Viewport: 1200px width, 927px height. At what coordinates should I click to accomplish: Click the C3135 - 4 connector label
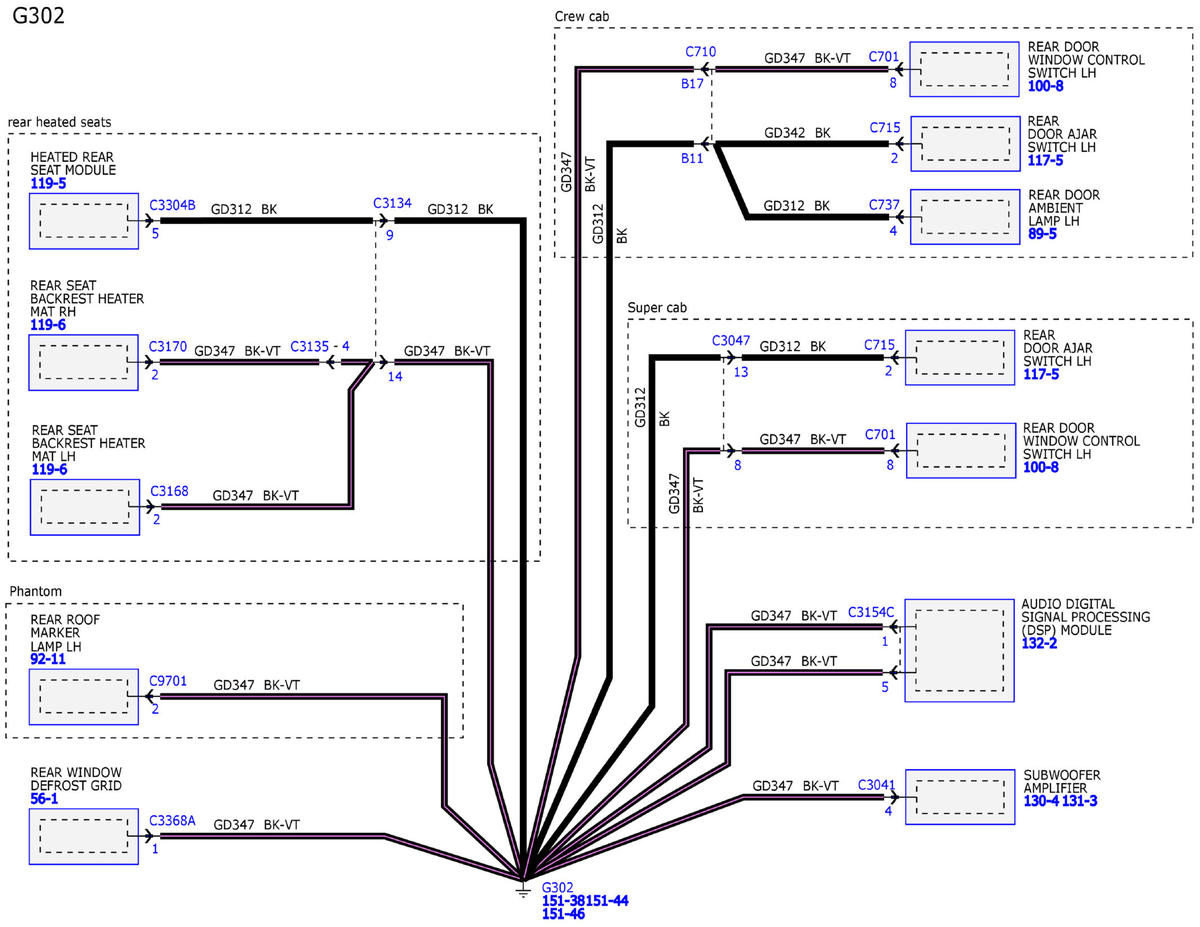pyautogui.click(x=320, y=346)
